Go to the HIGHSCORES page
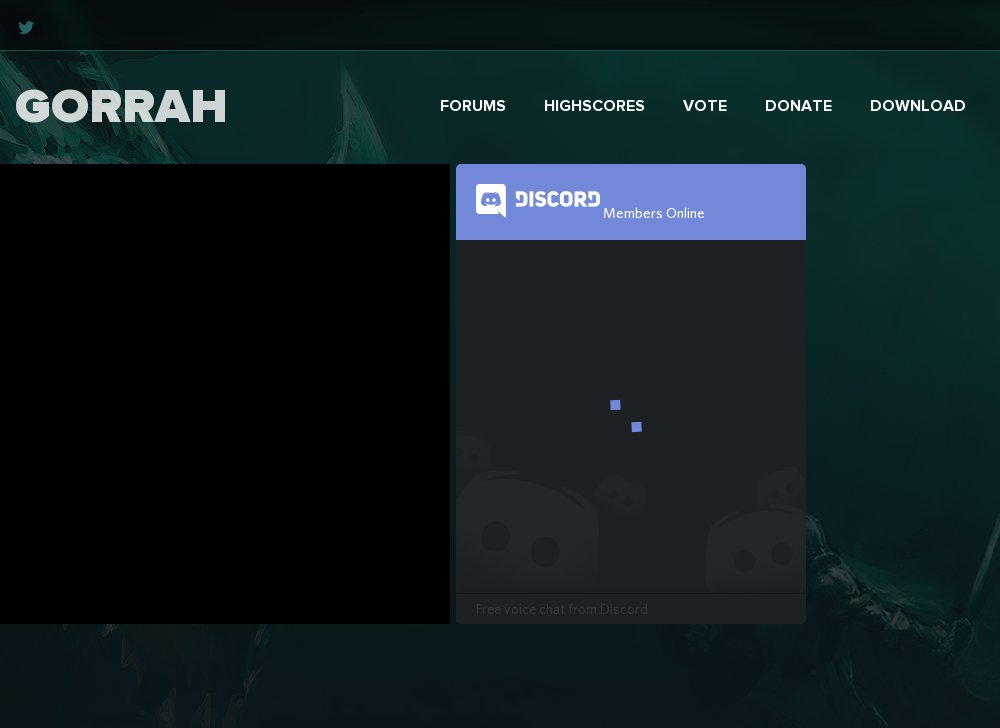 click(594, 106)
